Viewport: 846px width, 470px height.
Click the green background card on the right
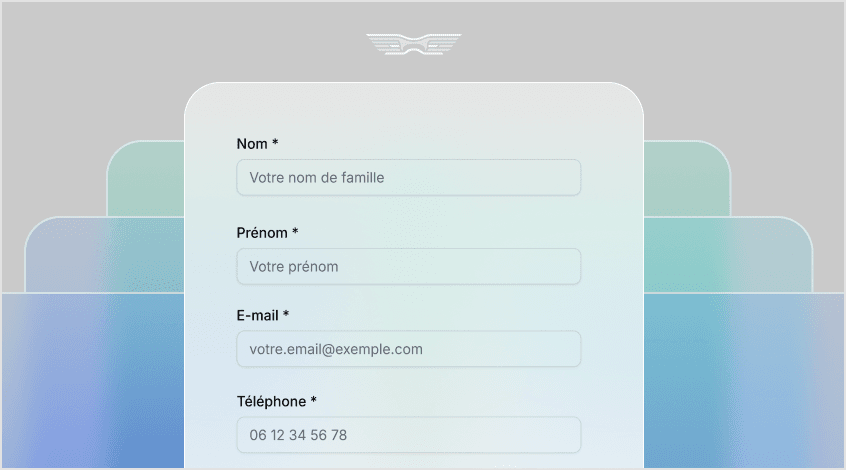pos(684,180)
